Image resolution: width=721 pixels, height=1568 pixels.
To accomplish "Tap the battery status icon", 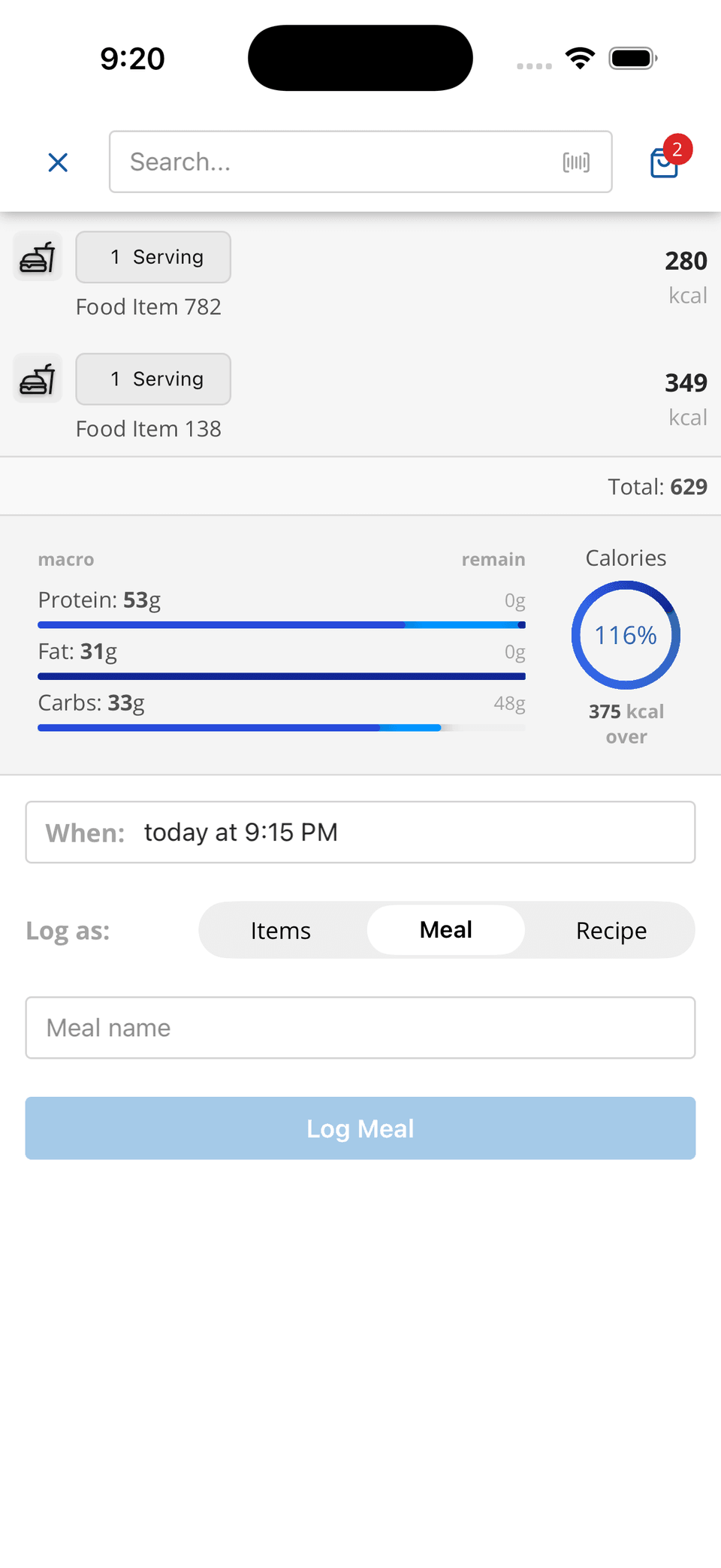I will click(x=632, y=59).
